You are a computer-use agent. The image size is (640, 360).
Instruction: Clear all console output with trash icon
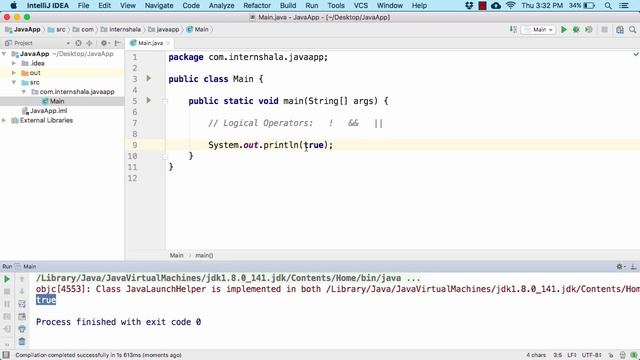[x=22, y=341]
